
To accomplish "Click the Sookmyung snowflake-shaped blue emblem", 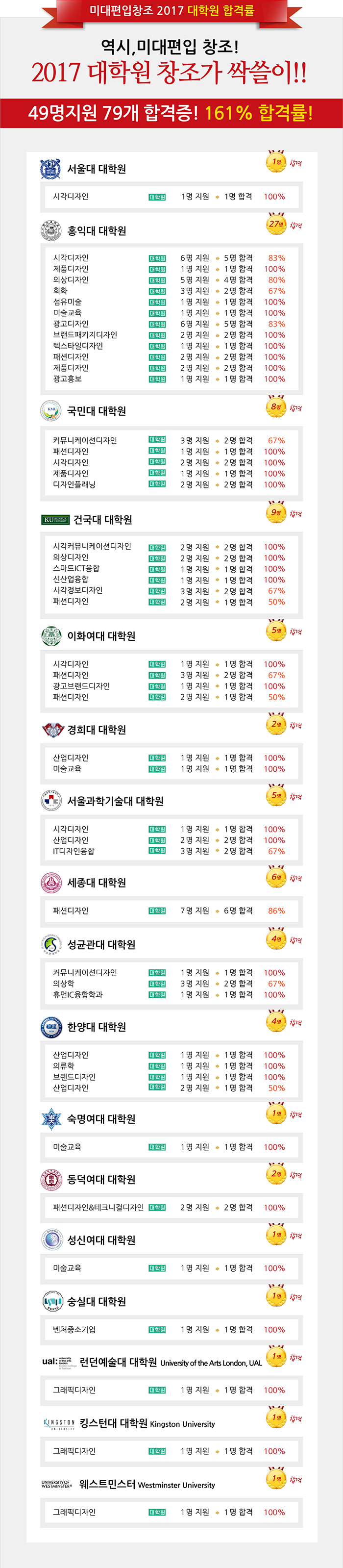I will pos(51,1118).
